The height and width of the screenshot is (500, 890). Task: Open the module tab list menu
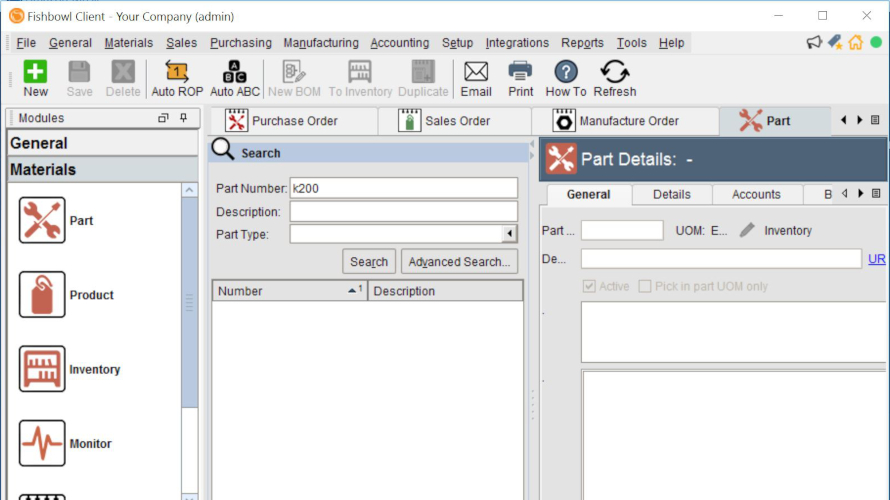(x=875, y=120)
